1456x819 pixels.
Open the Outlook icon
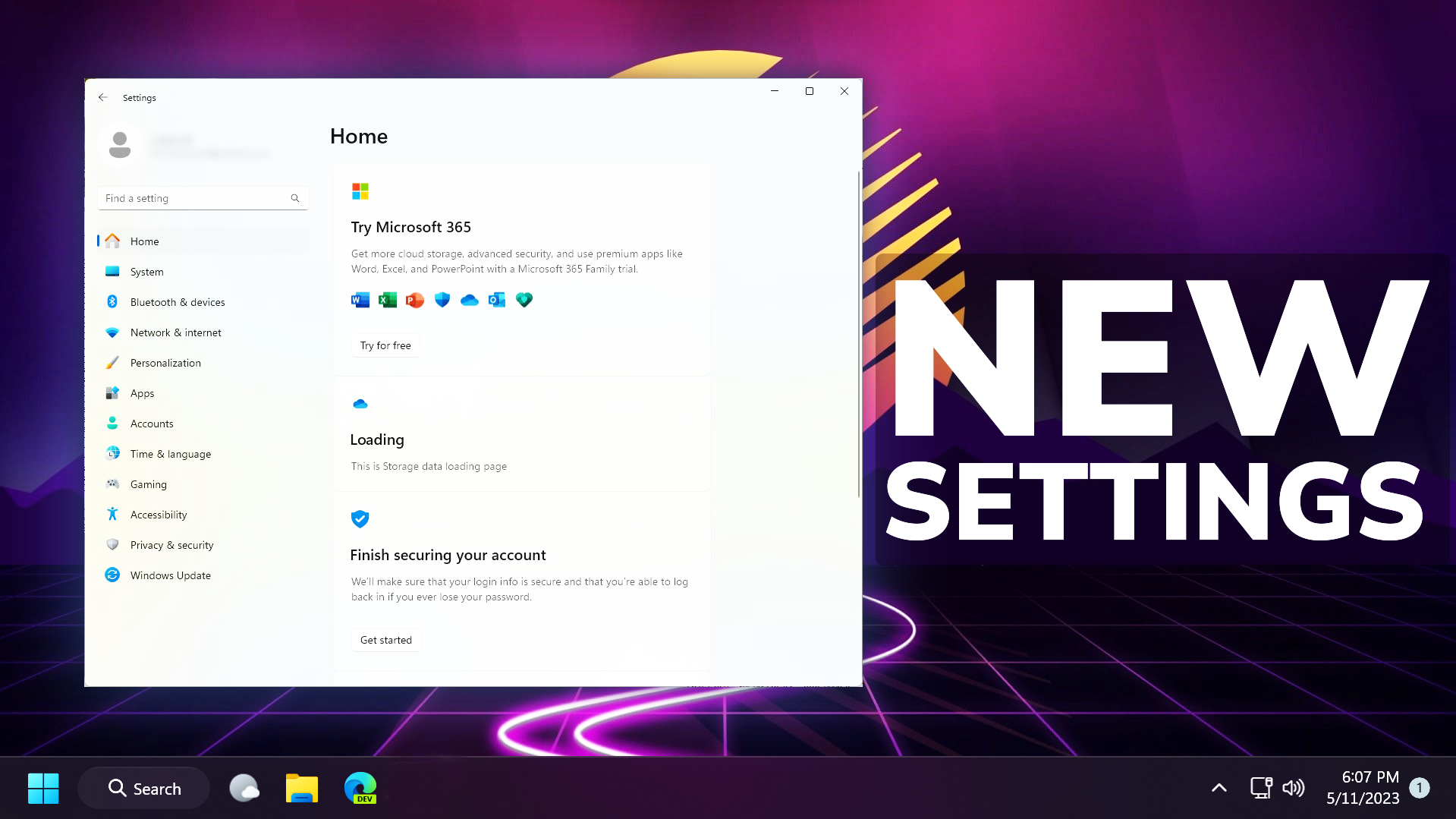pyautogui.click(x=497, y=300)
